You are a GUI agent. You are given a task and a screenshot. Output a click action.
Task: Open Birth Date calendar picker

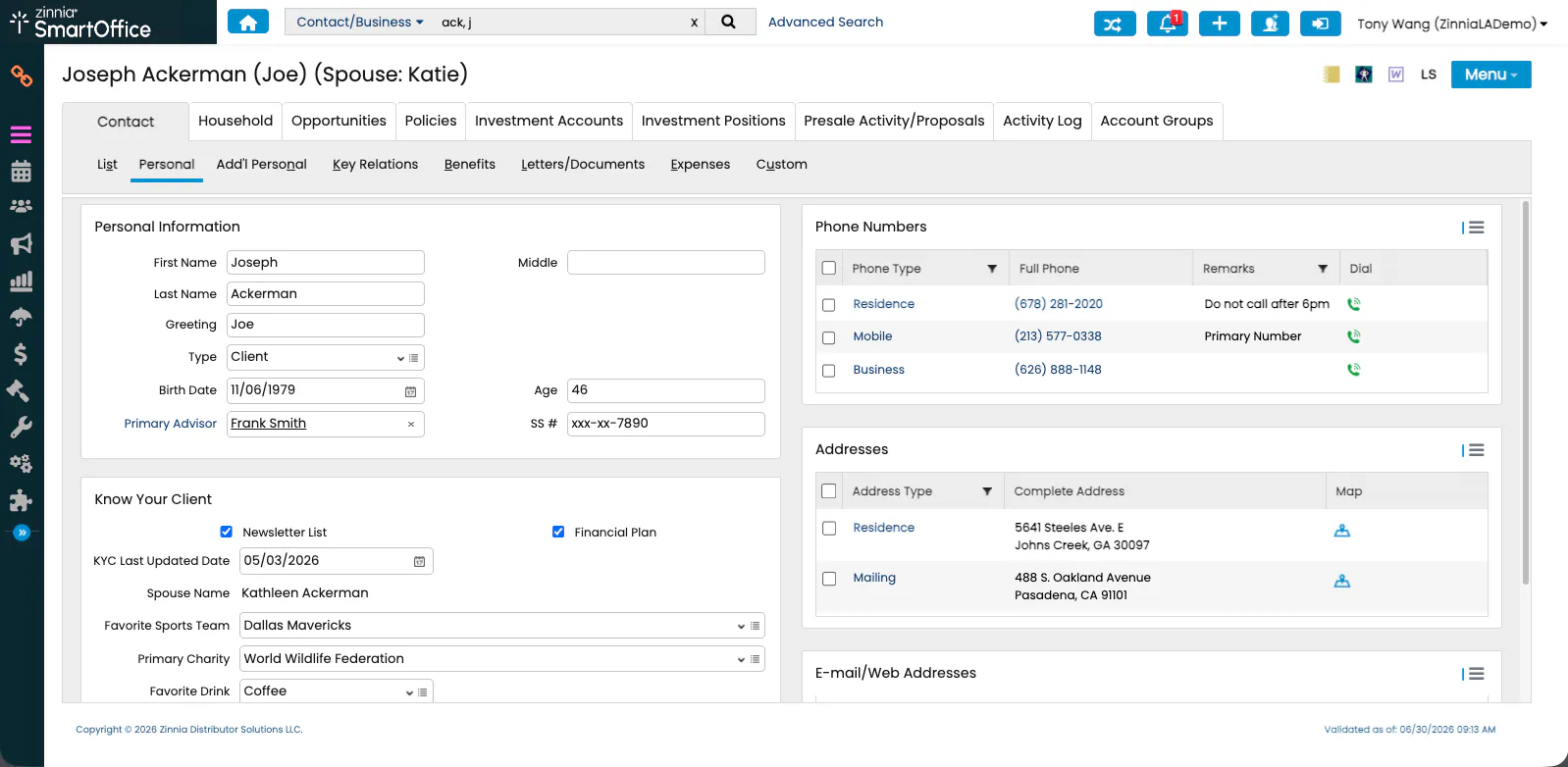click(410, 391)
